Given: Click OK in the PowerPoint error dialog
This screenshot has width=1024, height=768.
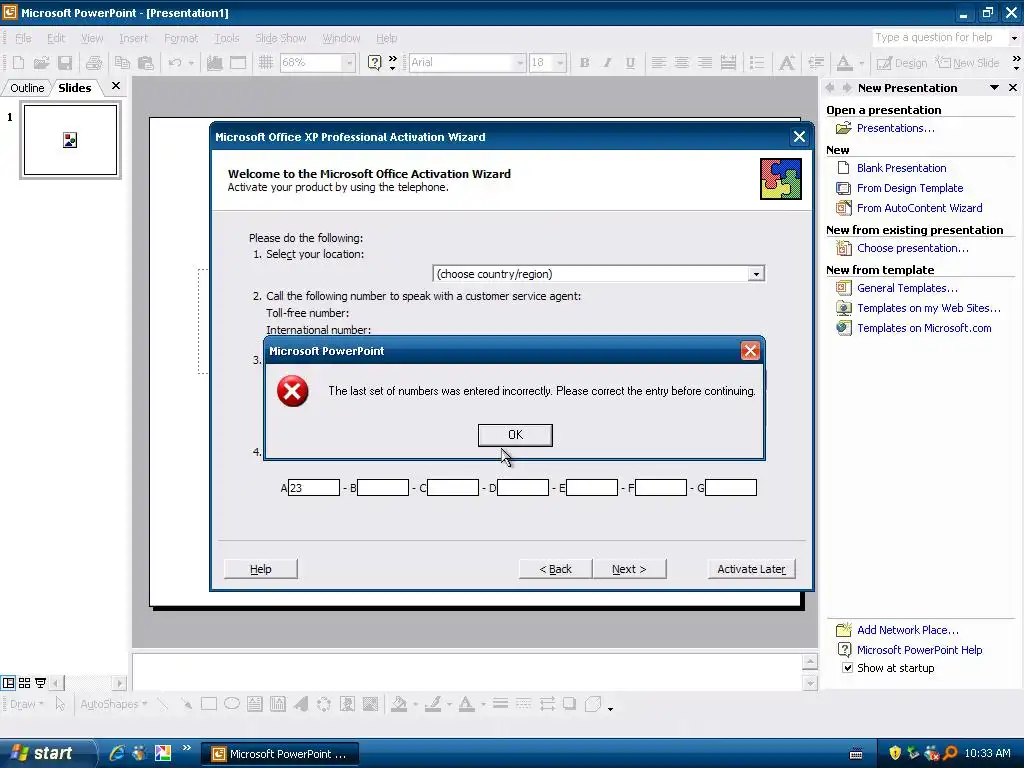Looking at the screenshot, I should (x=515, y=435).
